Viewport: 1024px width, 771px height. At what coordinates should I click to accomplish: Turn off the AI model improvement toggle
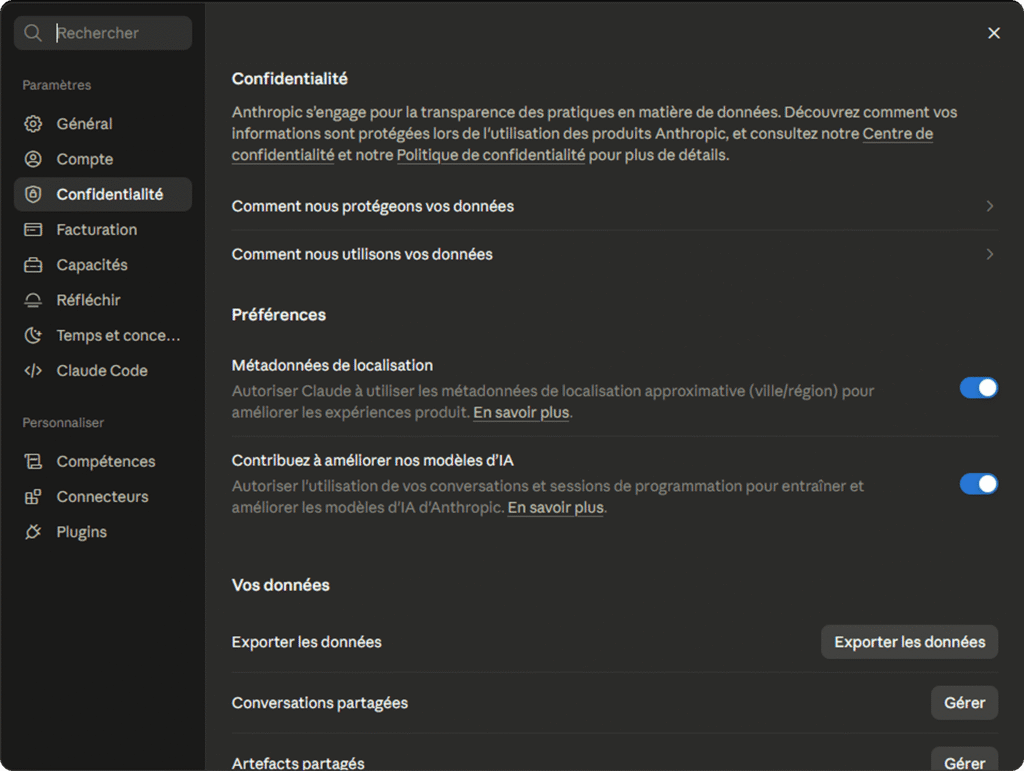tap(978, 484)
